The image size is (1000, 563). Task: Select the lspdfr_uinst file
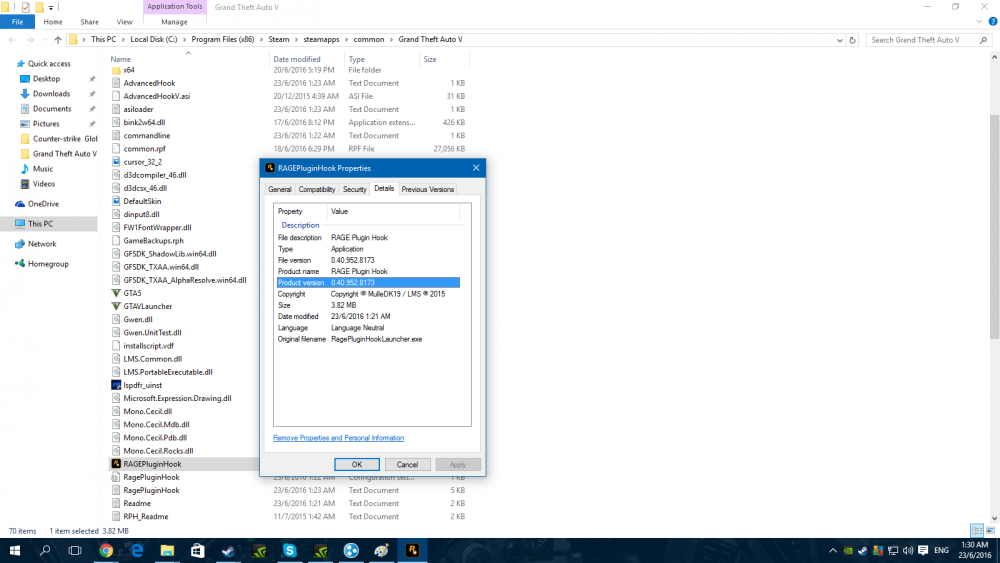pyautogui.click(x=142, y=385)
